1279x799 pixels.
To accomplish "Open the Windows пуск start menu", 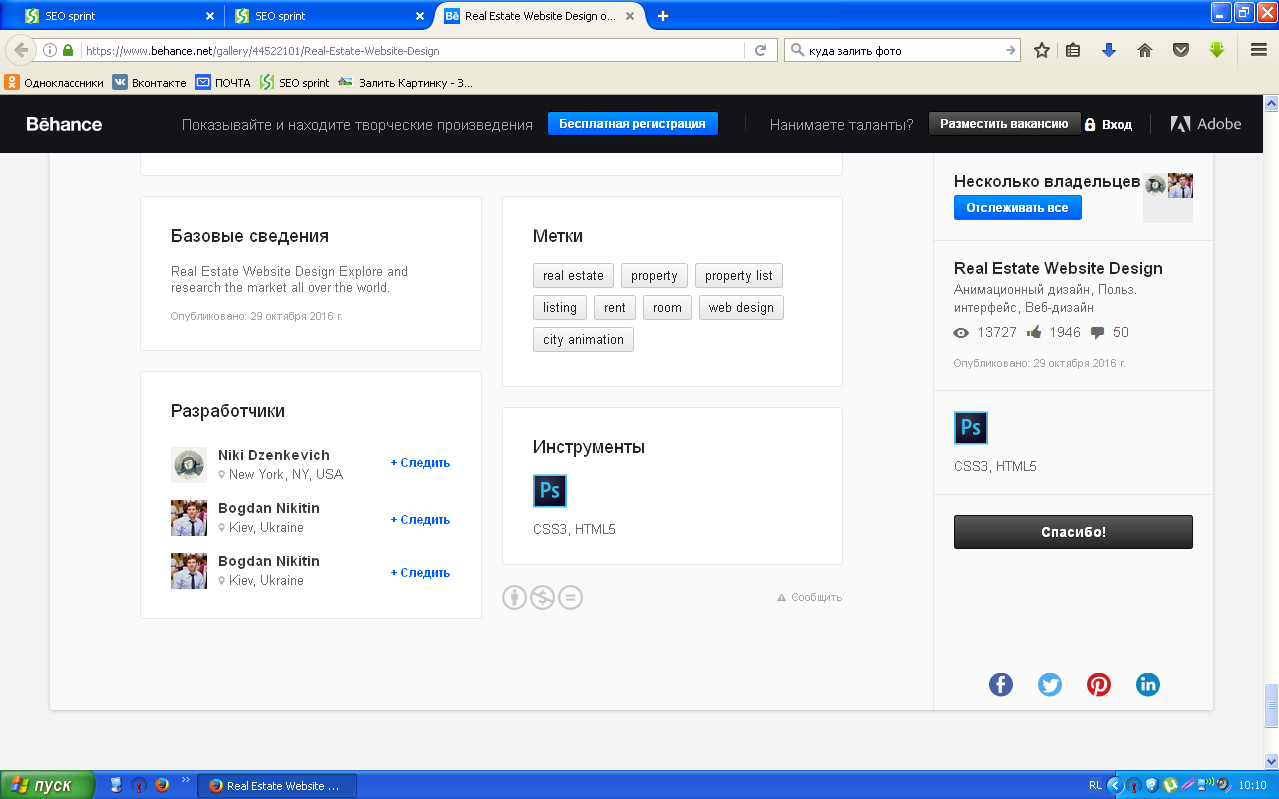I will click(x=47, y=786).
